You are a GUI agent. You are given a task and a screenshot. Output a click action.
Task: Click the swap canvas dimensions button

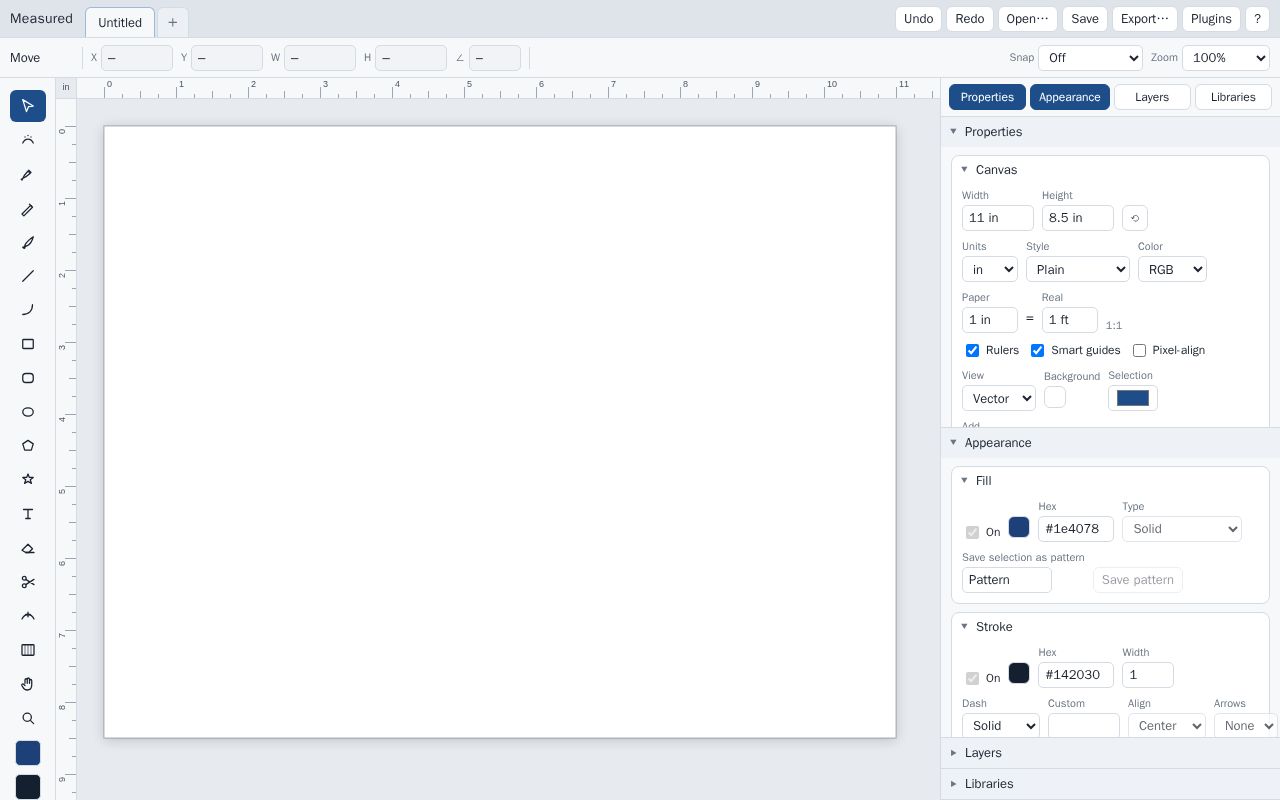click(1135, 218)
